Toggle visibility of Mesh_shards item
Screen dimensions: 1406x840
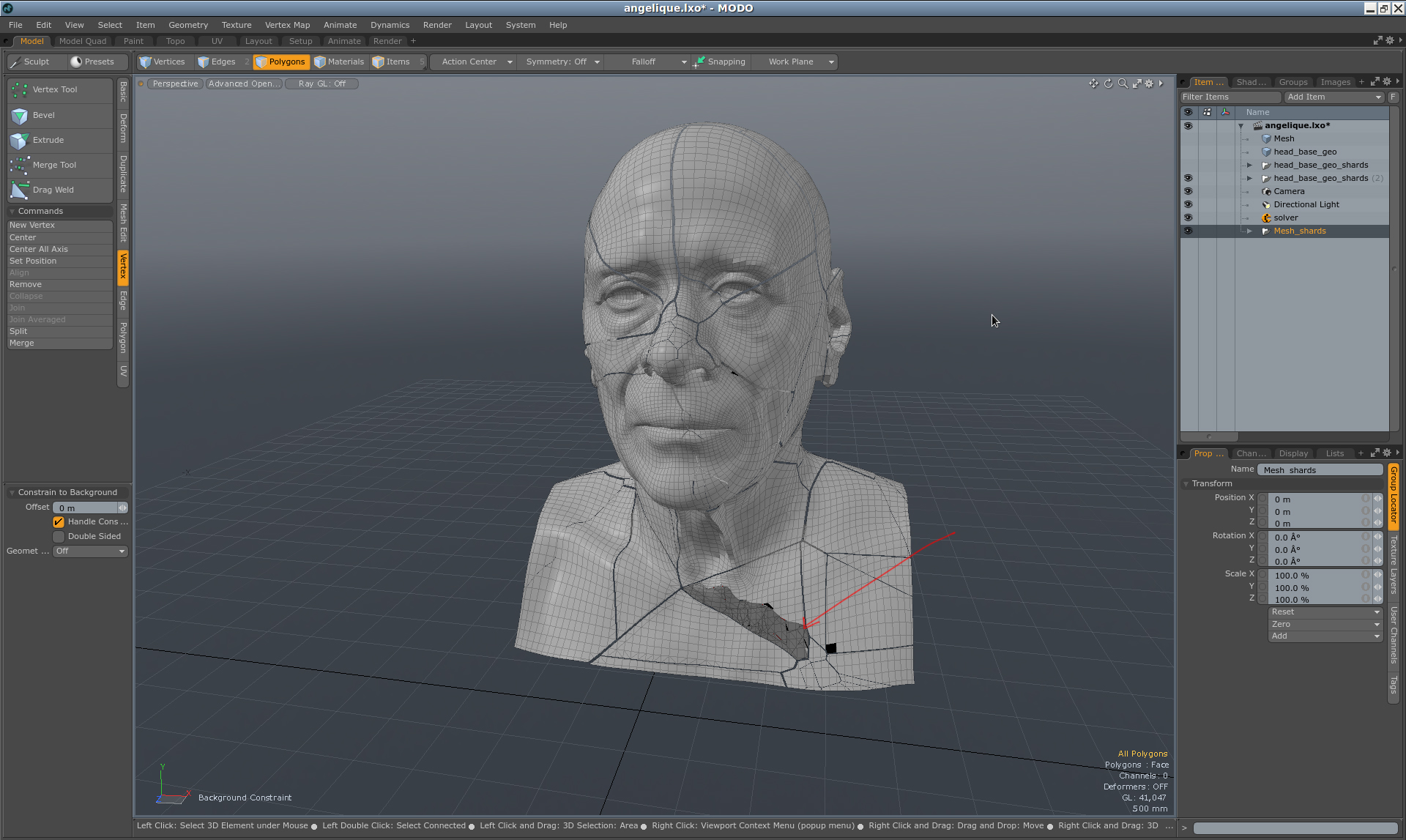coord(1188,231)
